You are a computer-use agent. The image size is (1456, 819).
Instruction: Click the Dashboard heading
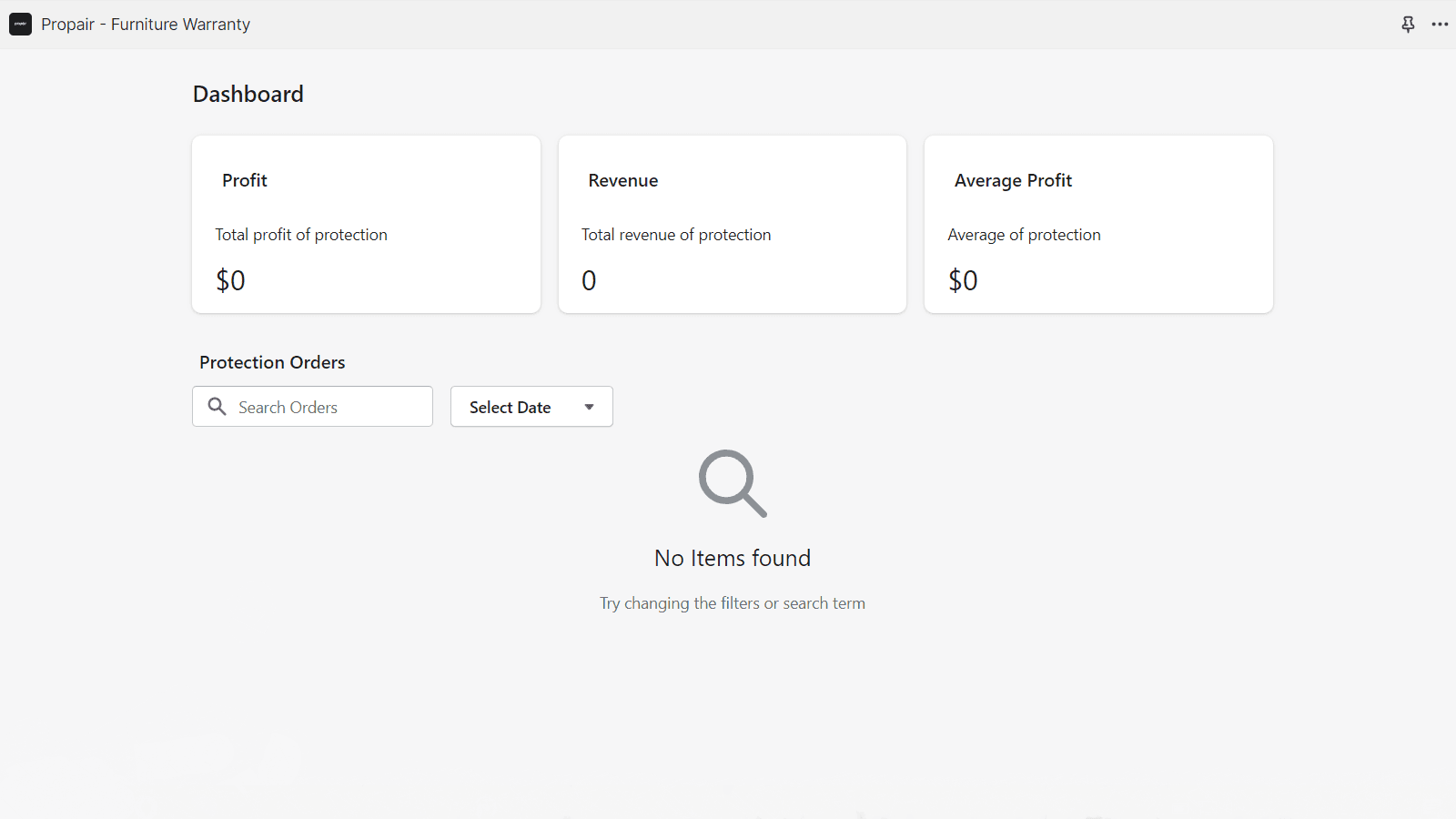point(248,93)
